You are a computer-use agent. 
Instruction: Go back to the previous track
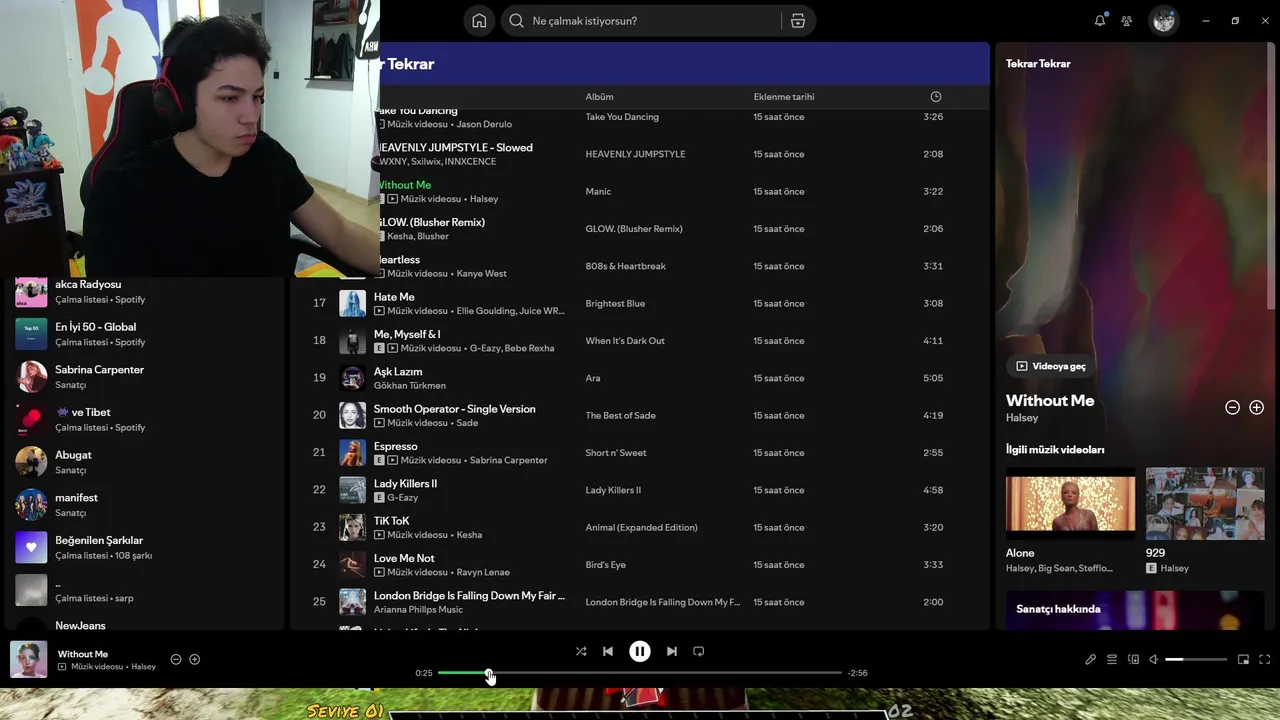pos(608,651)
